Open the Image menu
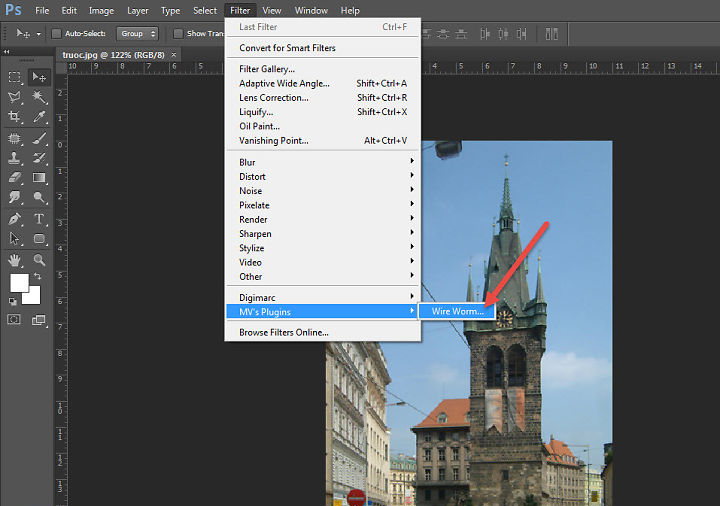This screenshot has height=506, width=720. pyautogui.click(x=101, y=10)
